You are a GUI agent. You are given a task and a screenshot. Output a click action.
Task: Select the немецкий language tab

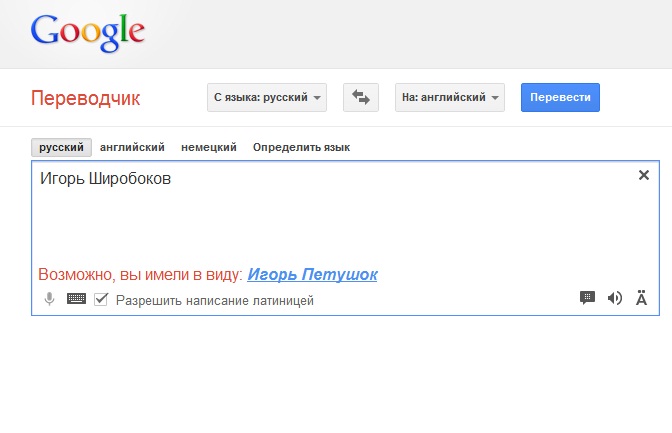209,147
